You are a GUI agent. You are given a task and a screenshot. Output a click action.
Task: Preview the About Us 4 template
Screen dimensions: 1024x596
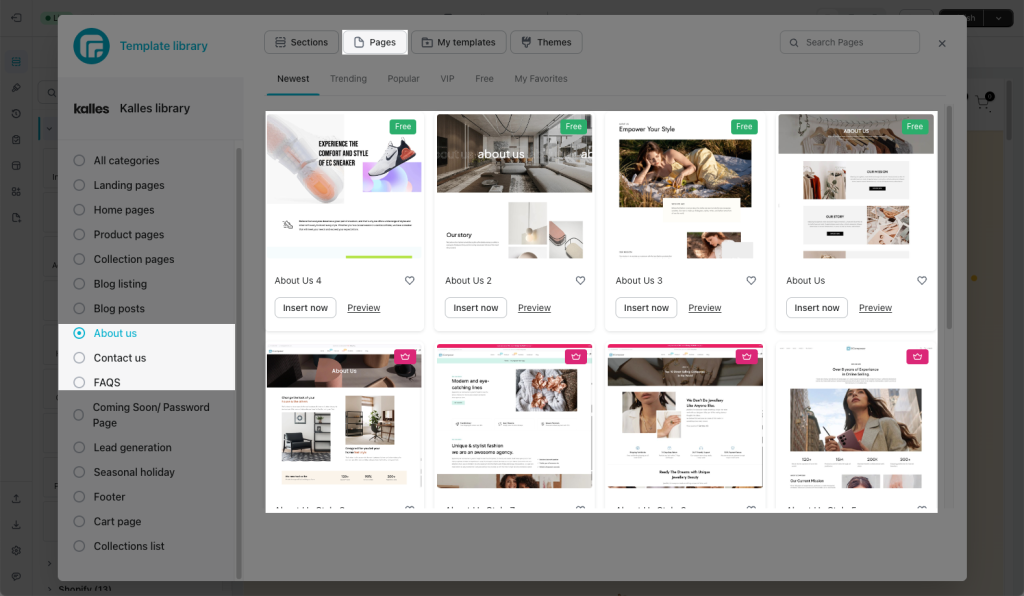point(364,308)
